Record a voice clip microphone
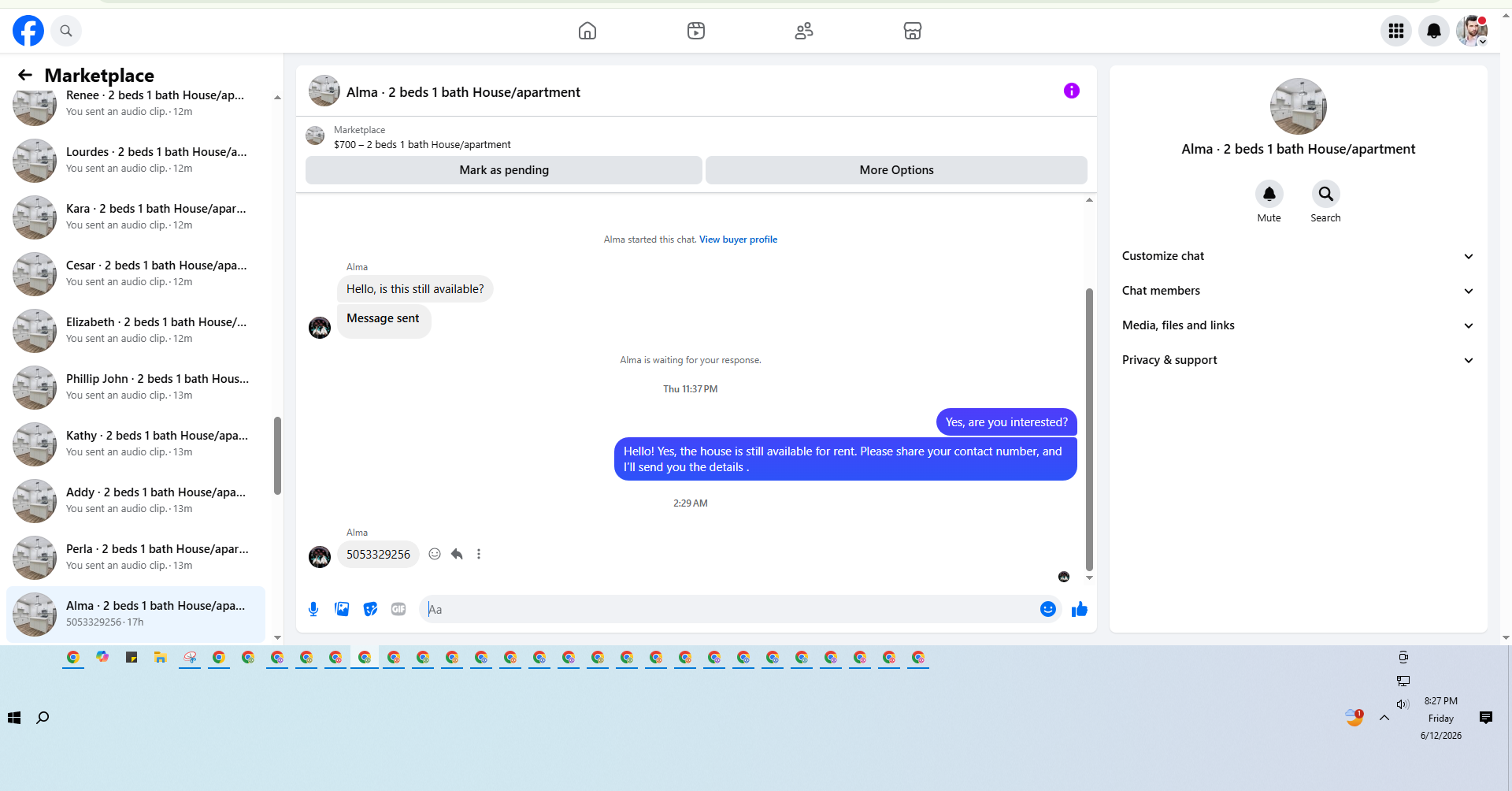The height and width of the screenshot is (791, 1512). click(x=313, y=609)
